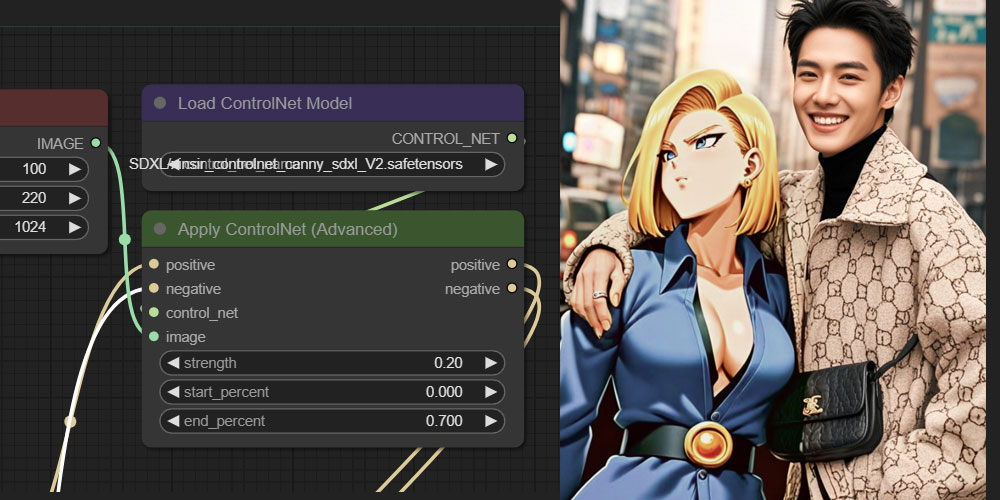Collapse the Load ControlNet Model node dot

[160, 103]
